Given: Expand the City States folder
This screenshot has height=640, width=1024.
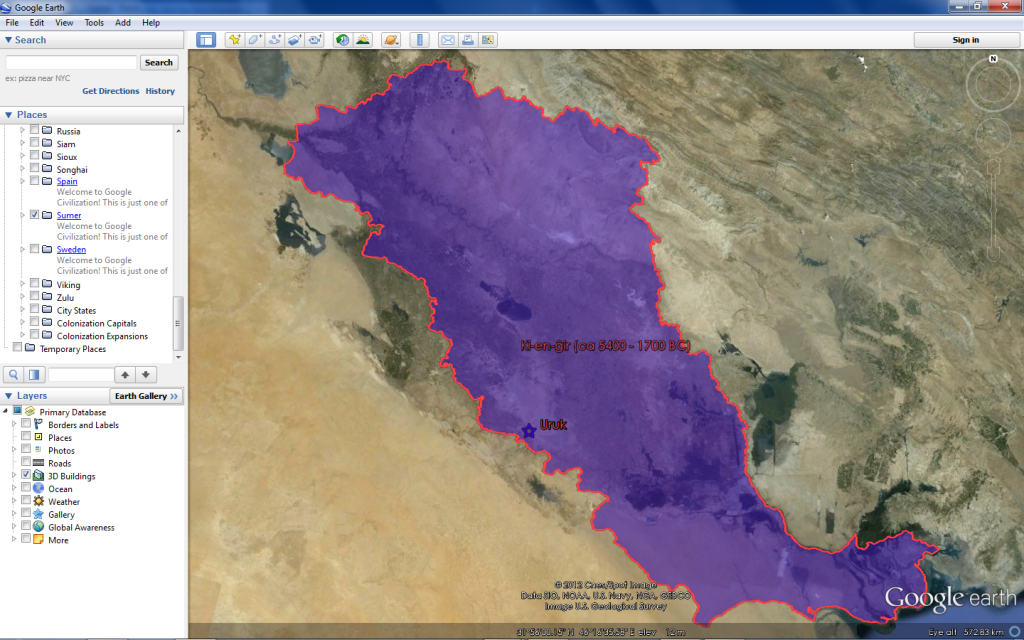Looking at the screenshot, I should (23, 309).
